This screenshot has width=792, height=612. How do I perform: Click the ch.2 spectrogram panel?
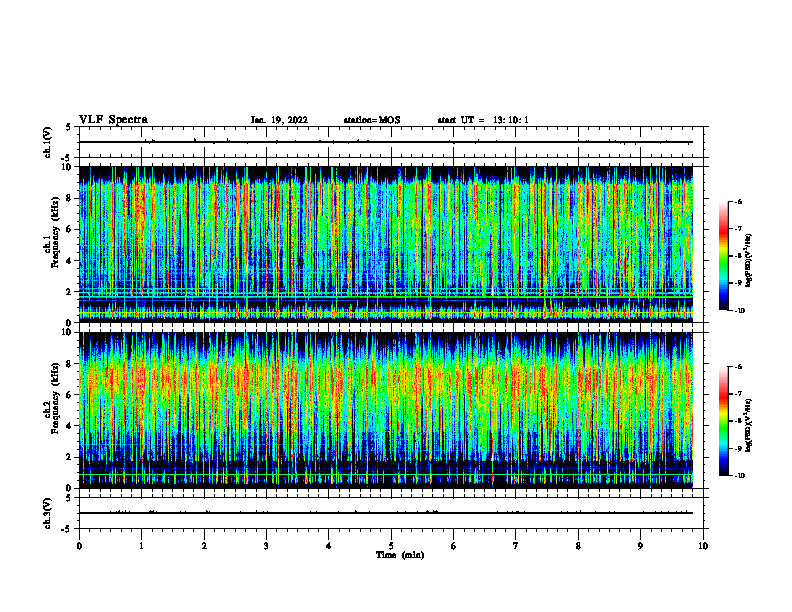[x=386, y=410]
